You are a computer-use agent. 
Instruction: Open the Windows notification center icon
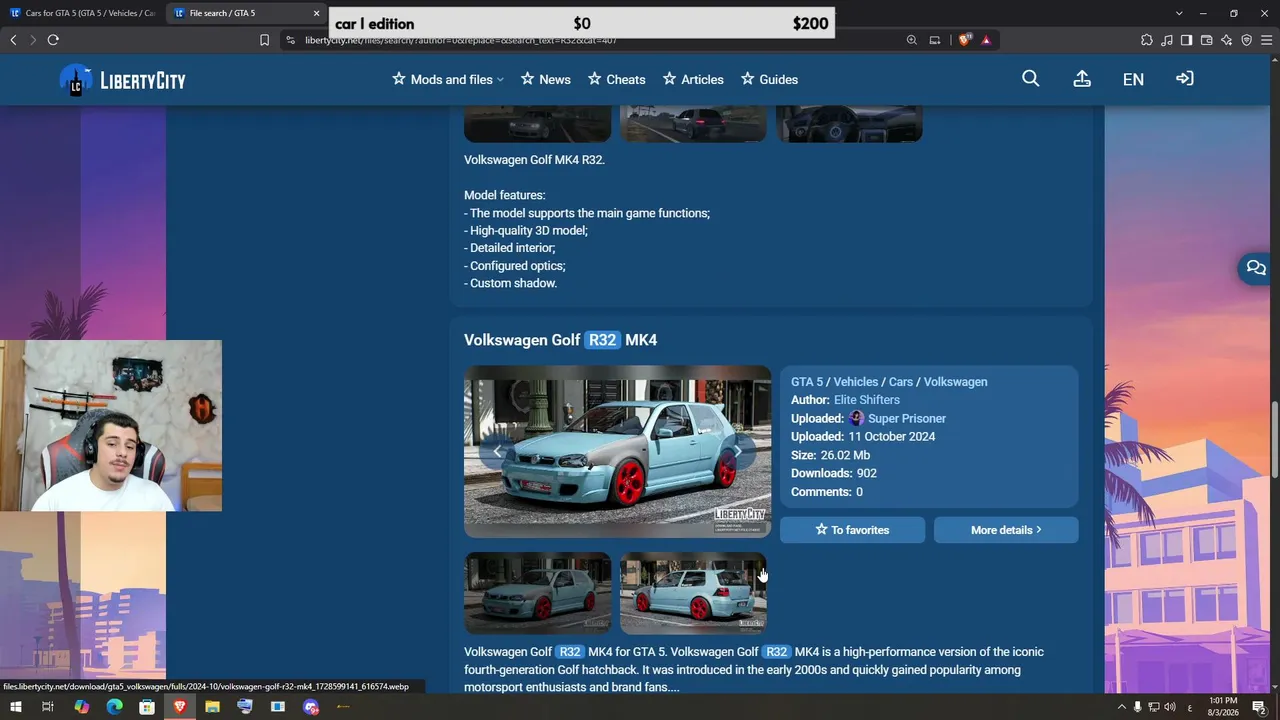click(1260, 707)
